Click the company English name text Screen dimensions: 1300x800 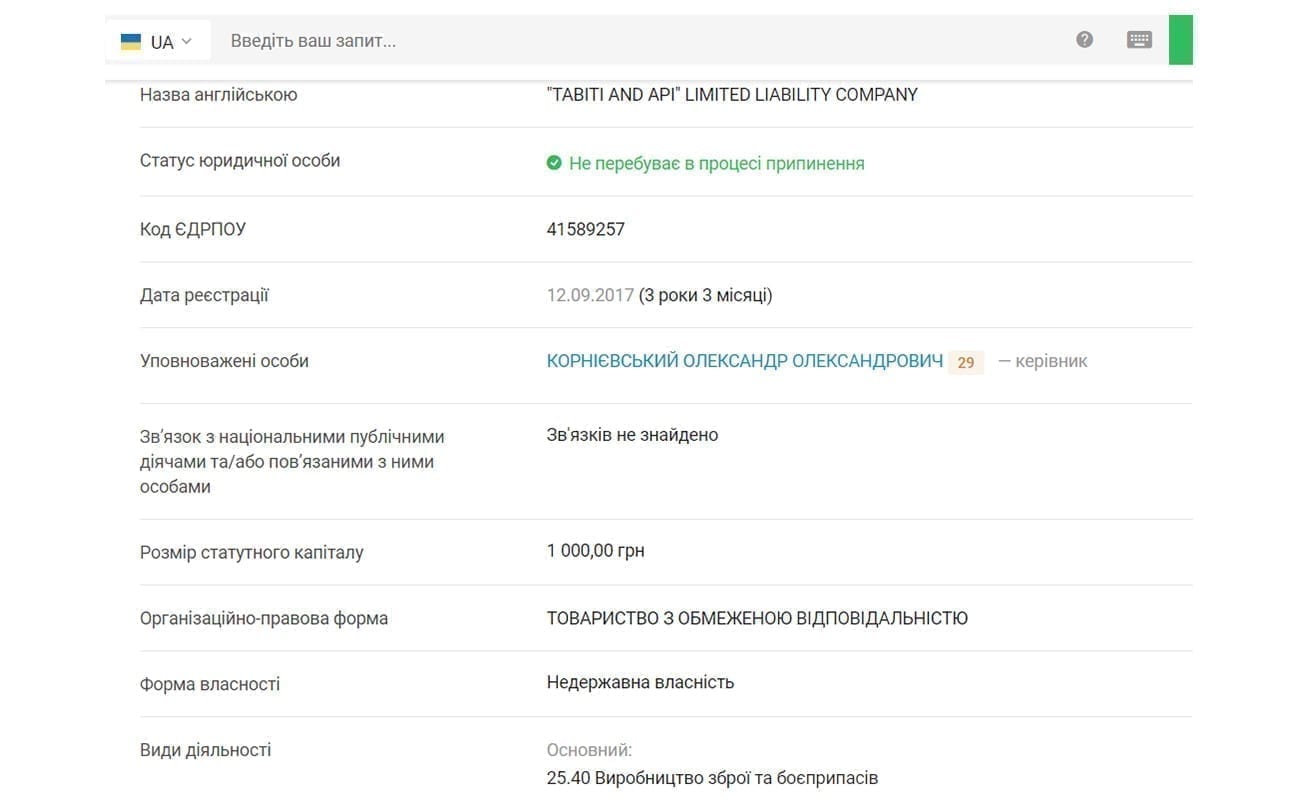(x=732, y=95)
